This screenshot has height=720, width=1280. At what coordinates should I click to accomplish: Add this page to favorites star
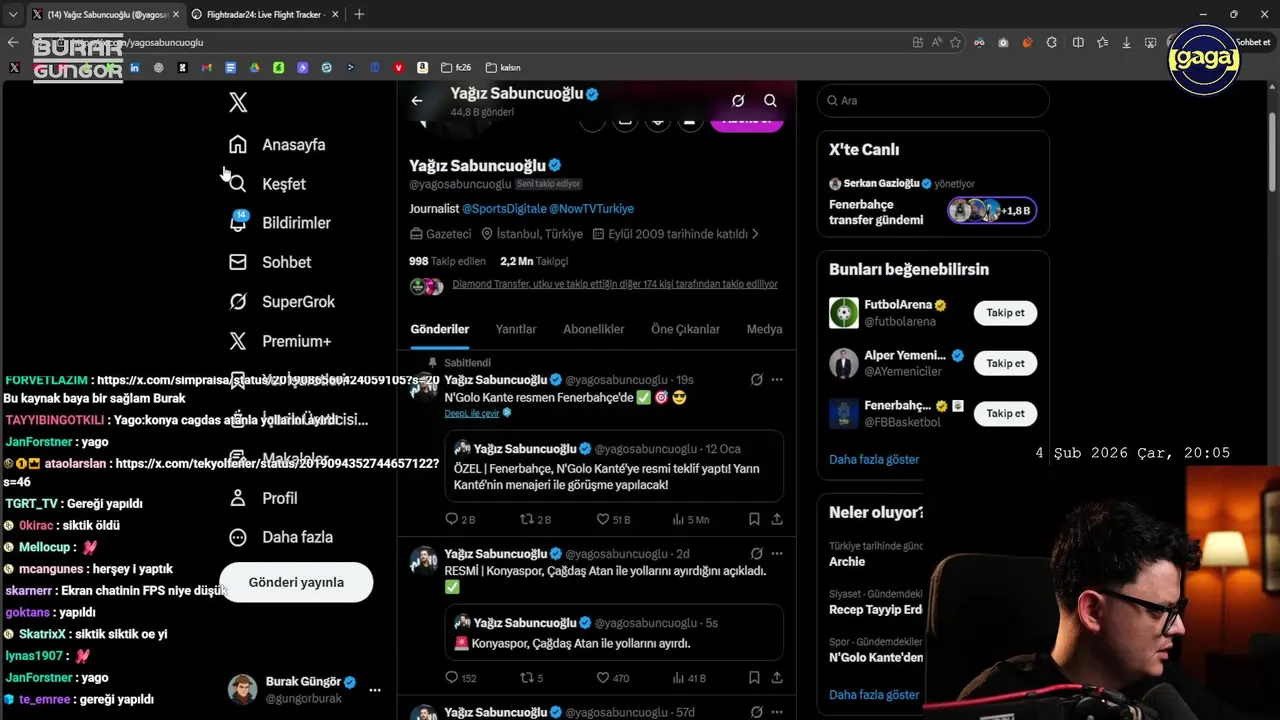956,42
